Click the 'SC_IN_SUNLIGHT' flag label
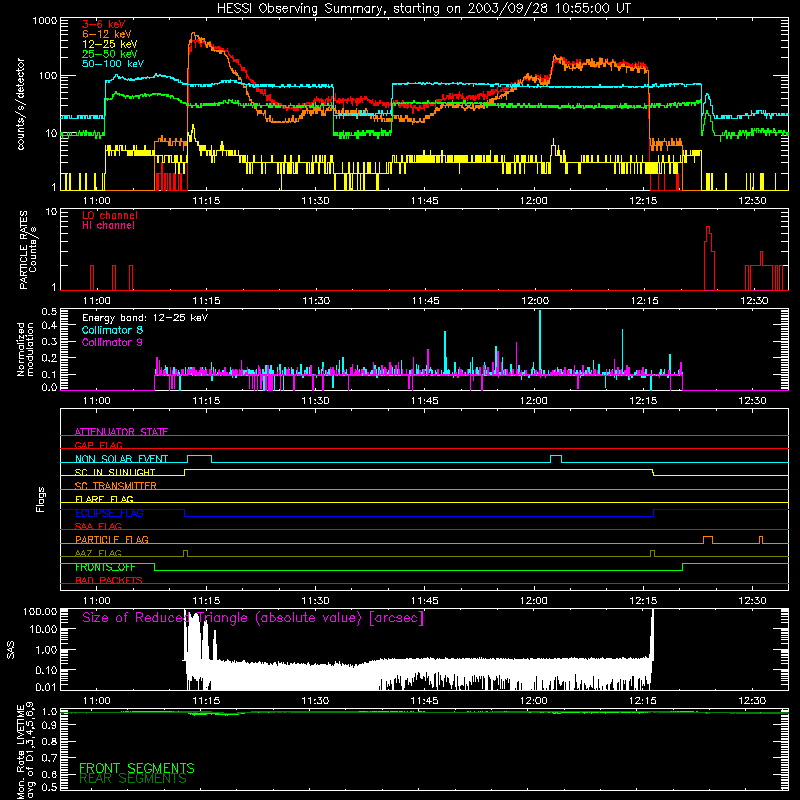800x800 pixels. [115, 472]
